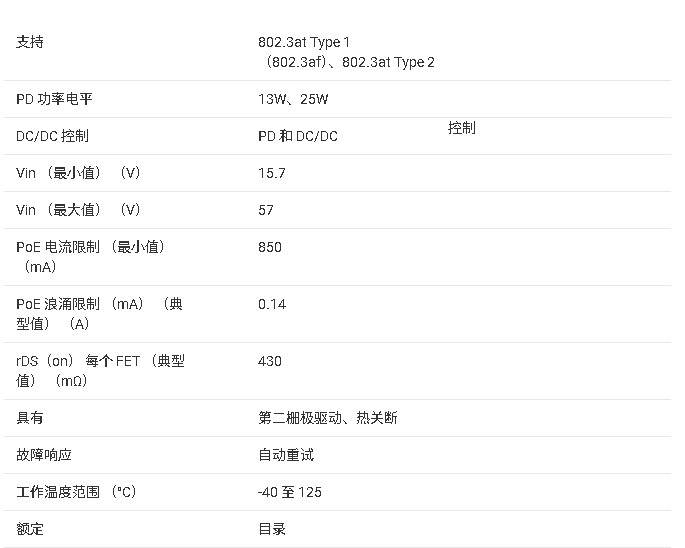Viewport: 685px width, 548px height.
Task: Select the 57 maximum Vin value
Action: coord(266,210)
